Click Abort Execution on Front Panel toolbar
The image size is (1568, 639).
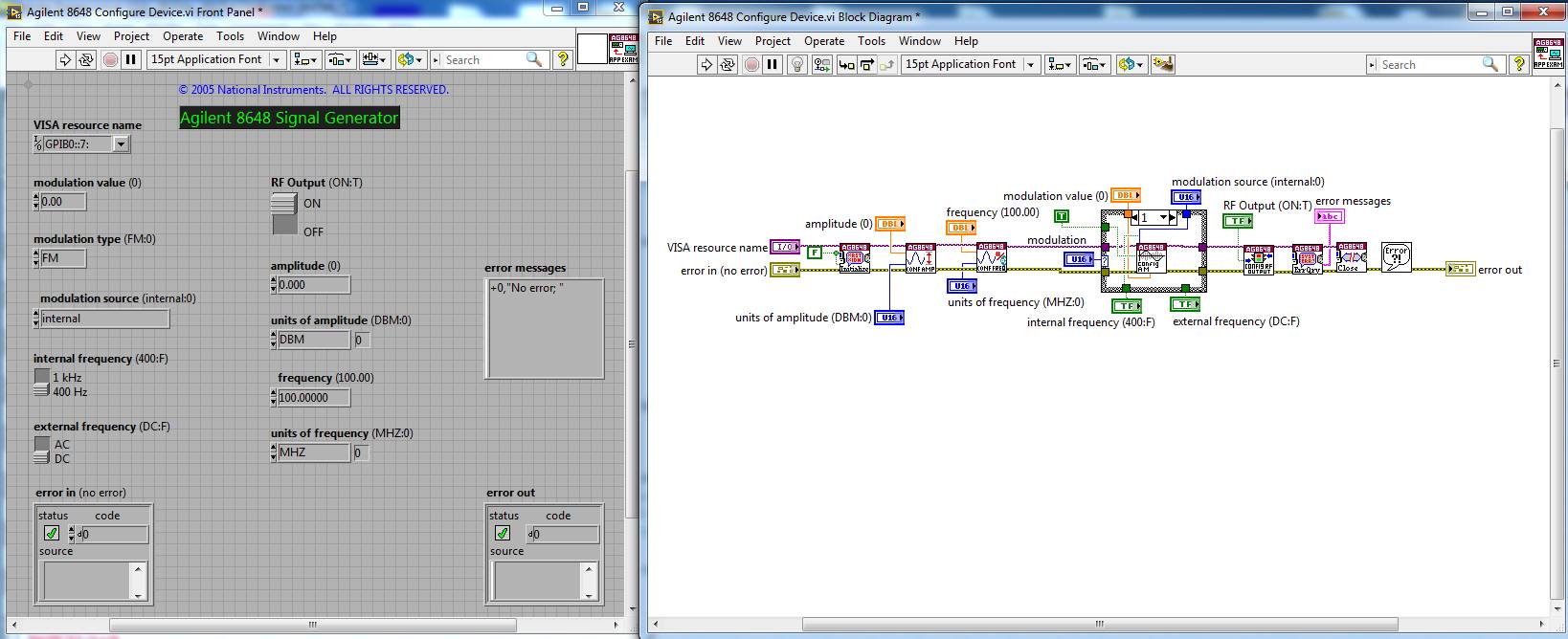(x=110, y=59)
